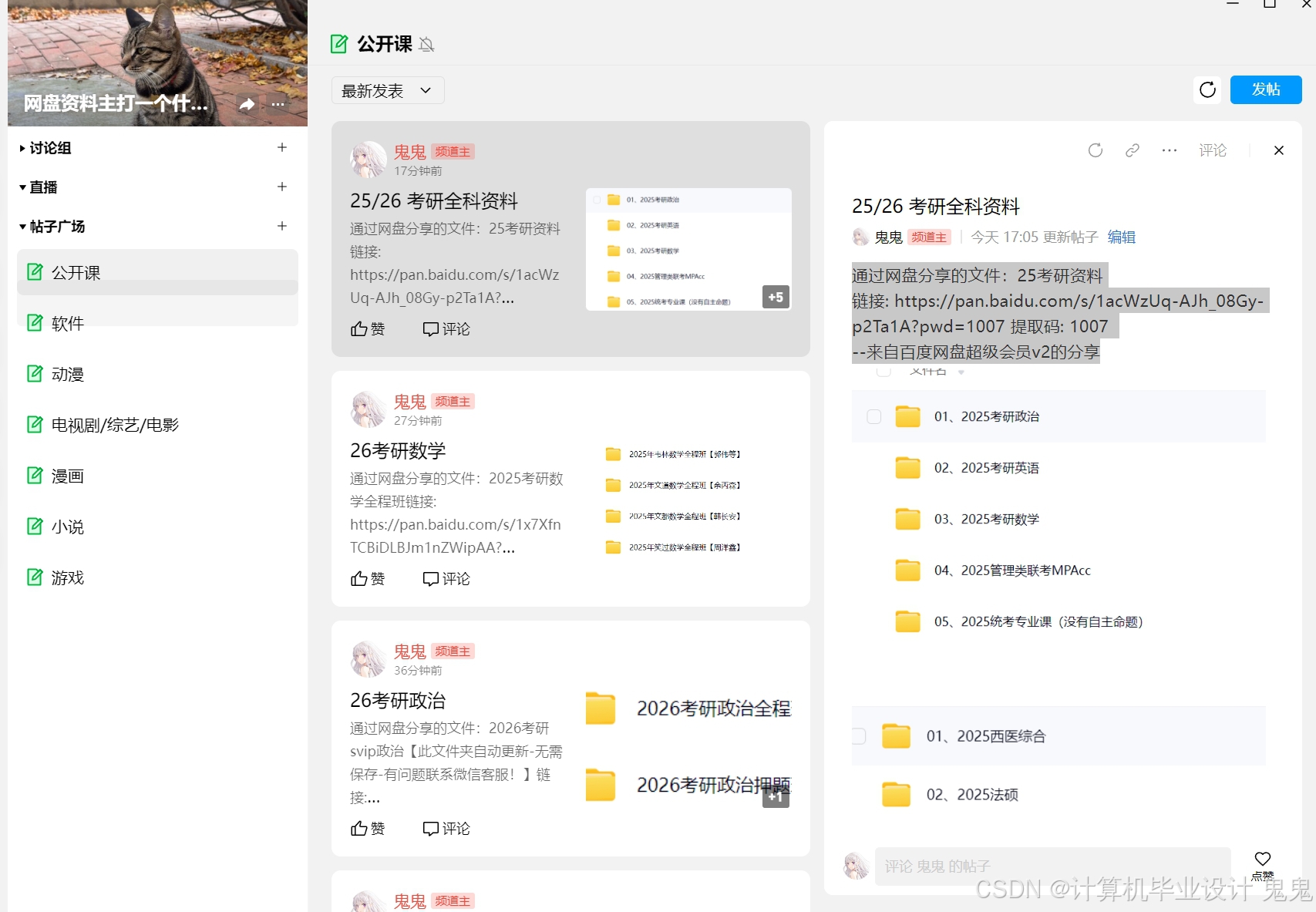Screen dimensions: 1316x912
Task: Open the author avatar on the 25/26 考研全科资料 post
Action: (369, 160)
